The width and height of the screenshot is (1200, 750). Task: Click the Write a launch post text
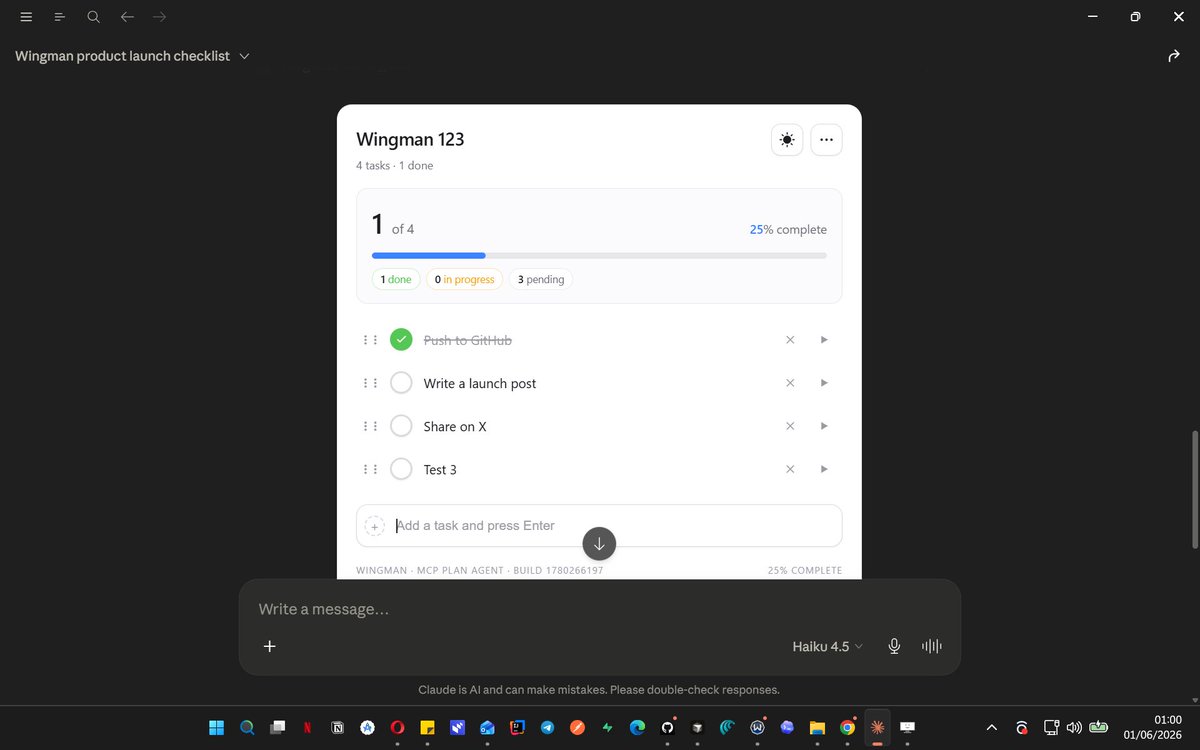pyautogui.click(x=480, y=383)
